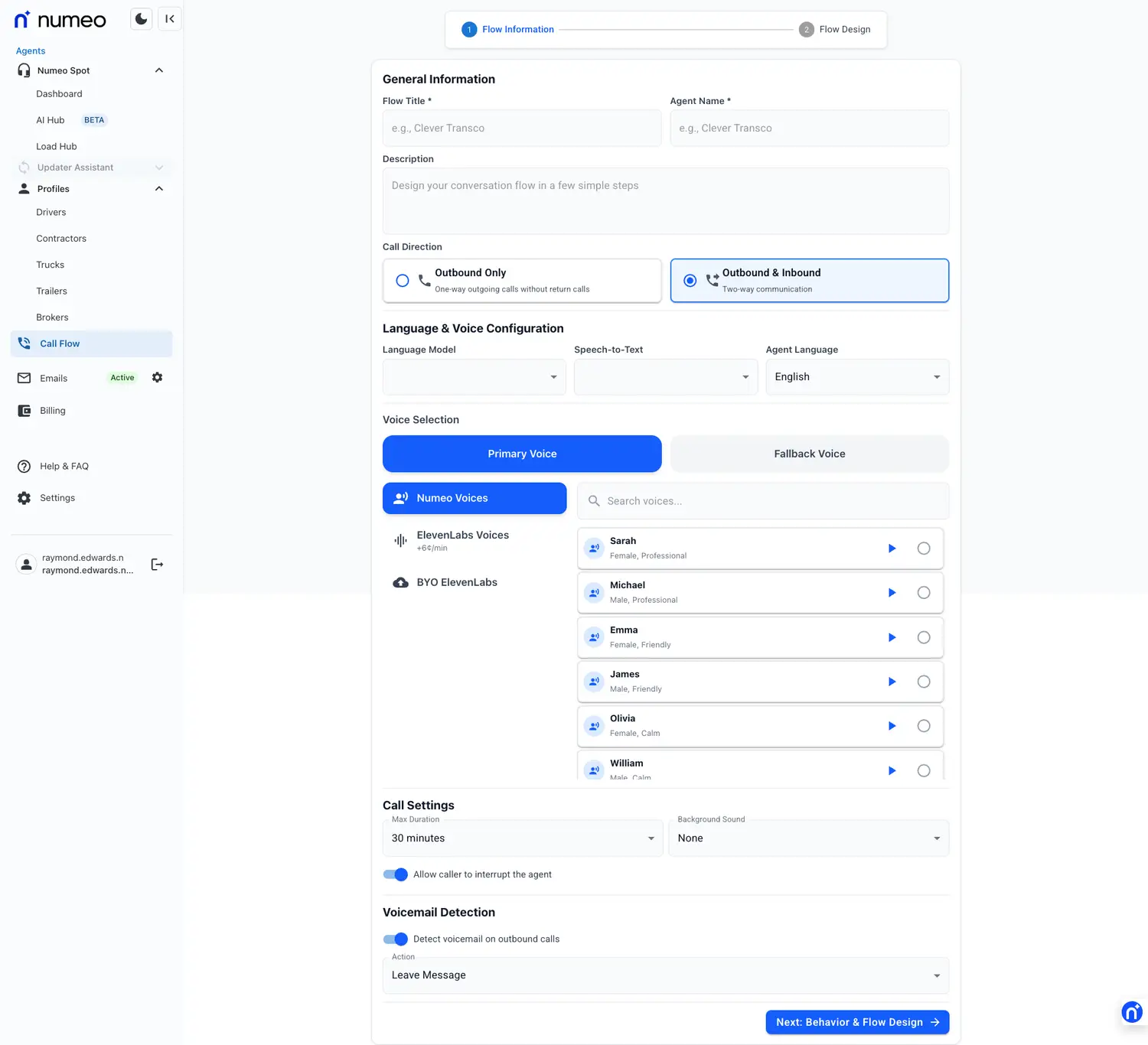The height and width of the screenshot is (1045, 1148).
Task: Open Emails settings gear icon
Action: [x=158, y=377]
